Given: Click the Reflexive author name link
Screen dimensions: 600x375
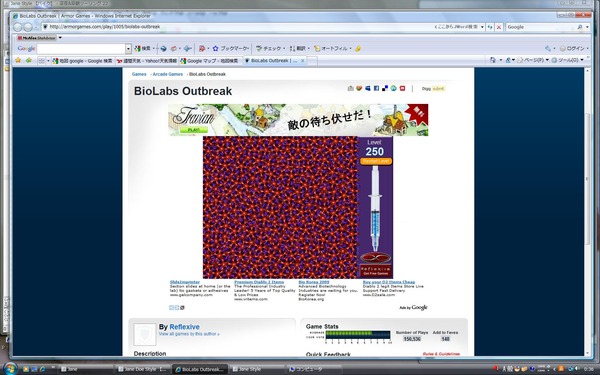Looking at the screenshot, I should click(184, 327).
